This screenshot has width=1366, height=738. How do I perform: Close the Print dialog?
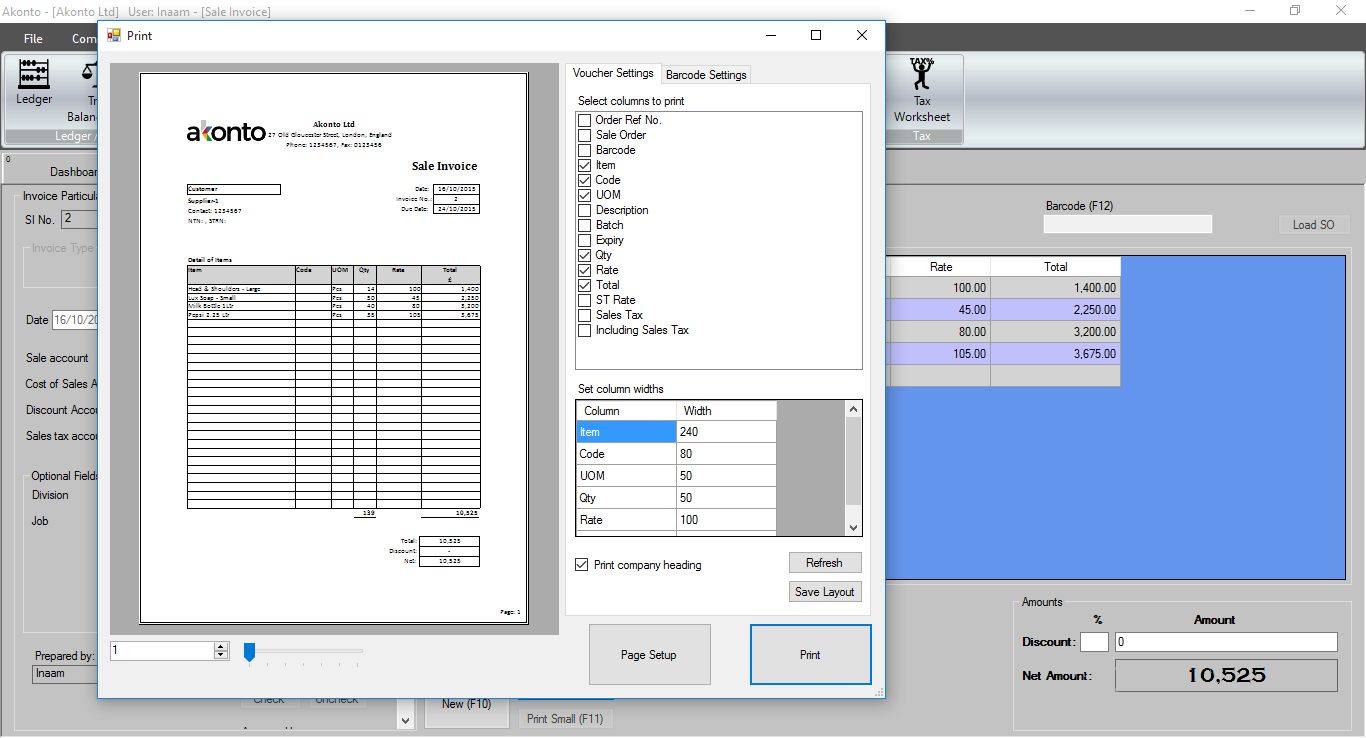(x=862, y=35)
